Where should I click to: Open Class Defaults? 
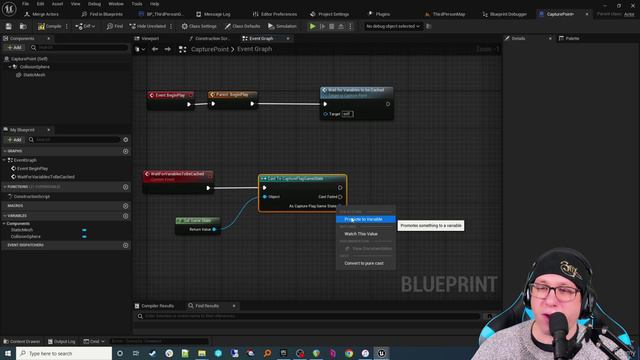(x=242, y=26)
